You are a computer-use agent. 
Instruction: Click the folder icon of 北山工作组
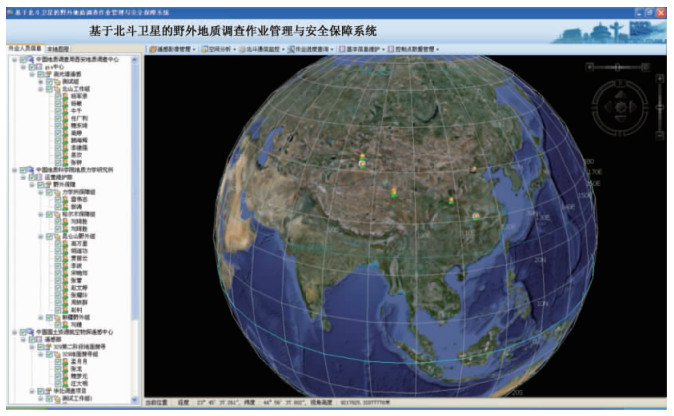click(x=57, y=89)
